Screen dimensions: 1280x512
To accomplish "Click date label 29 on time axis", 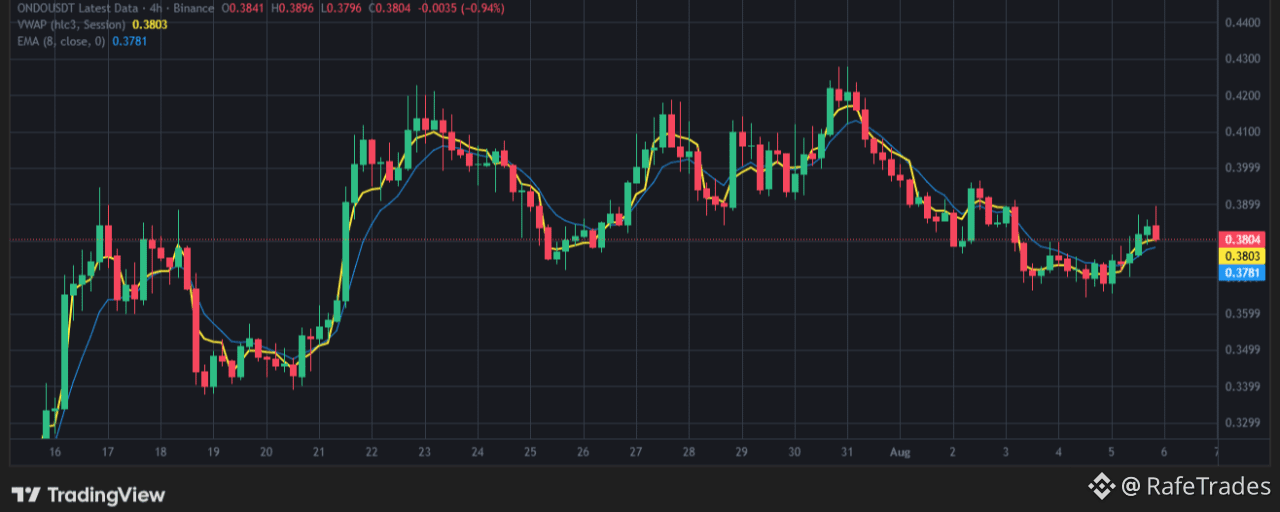I will coord(741,452).
